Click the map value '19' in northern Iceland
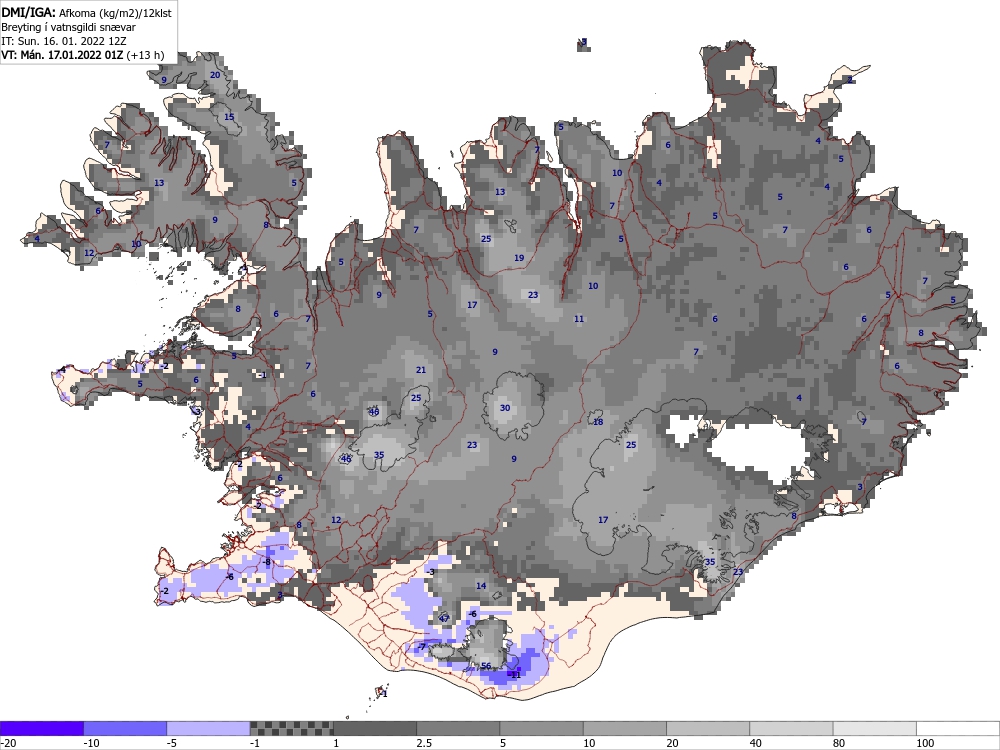This screenshot has height=750, width=1000. (519, 258)
